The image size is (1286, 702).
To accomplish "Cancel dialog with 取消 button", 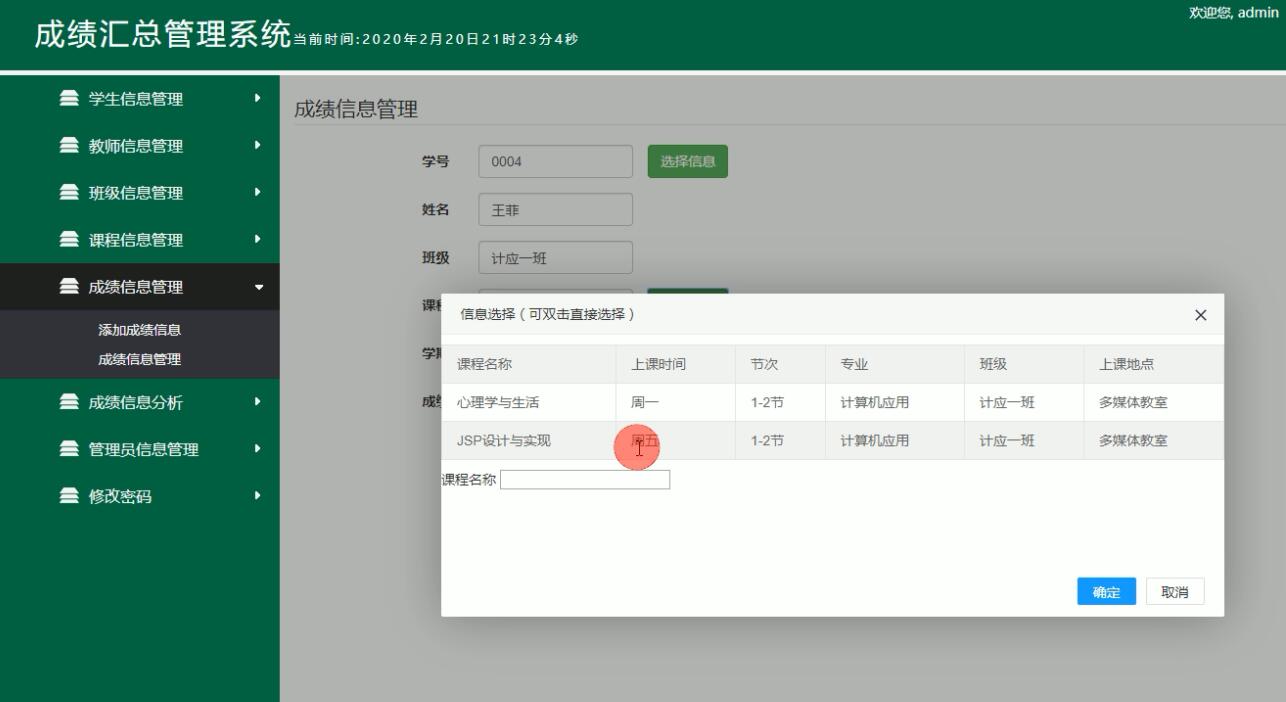I will point(1175,592).
